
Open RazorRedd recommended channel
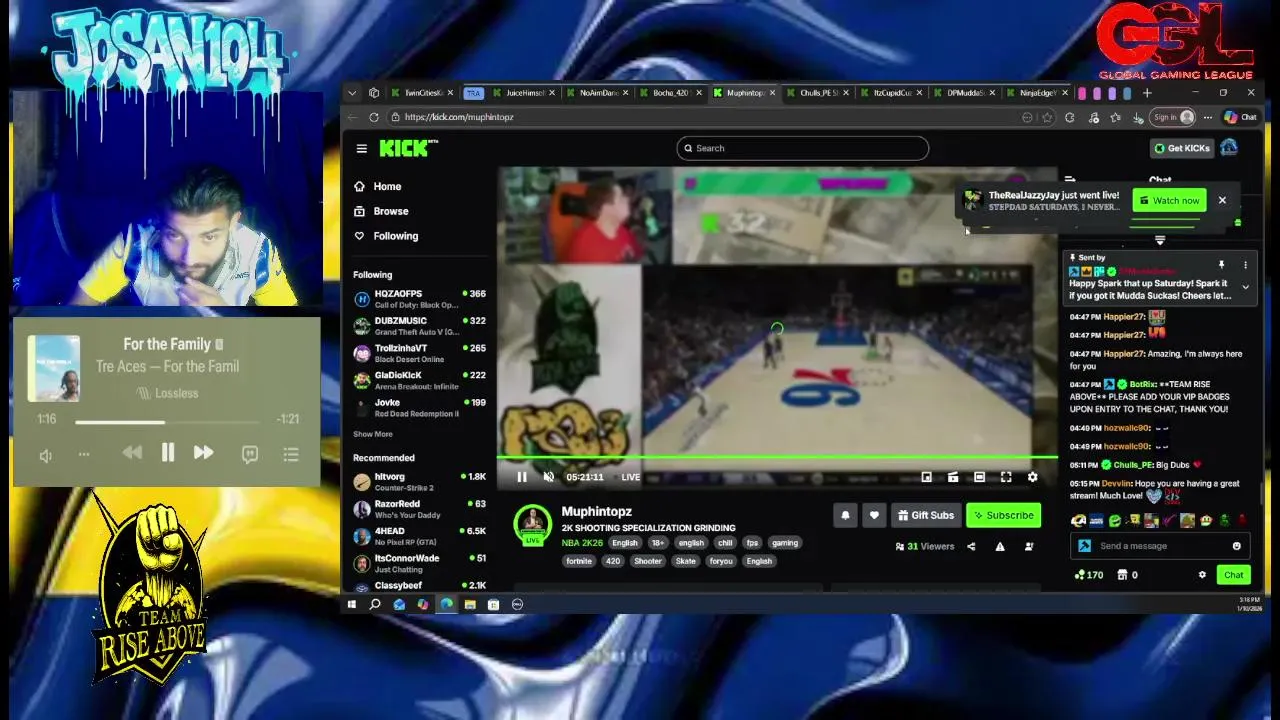[419, 508]
